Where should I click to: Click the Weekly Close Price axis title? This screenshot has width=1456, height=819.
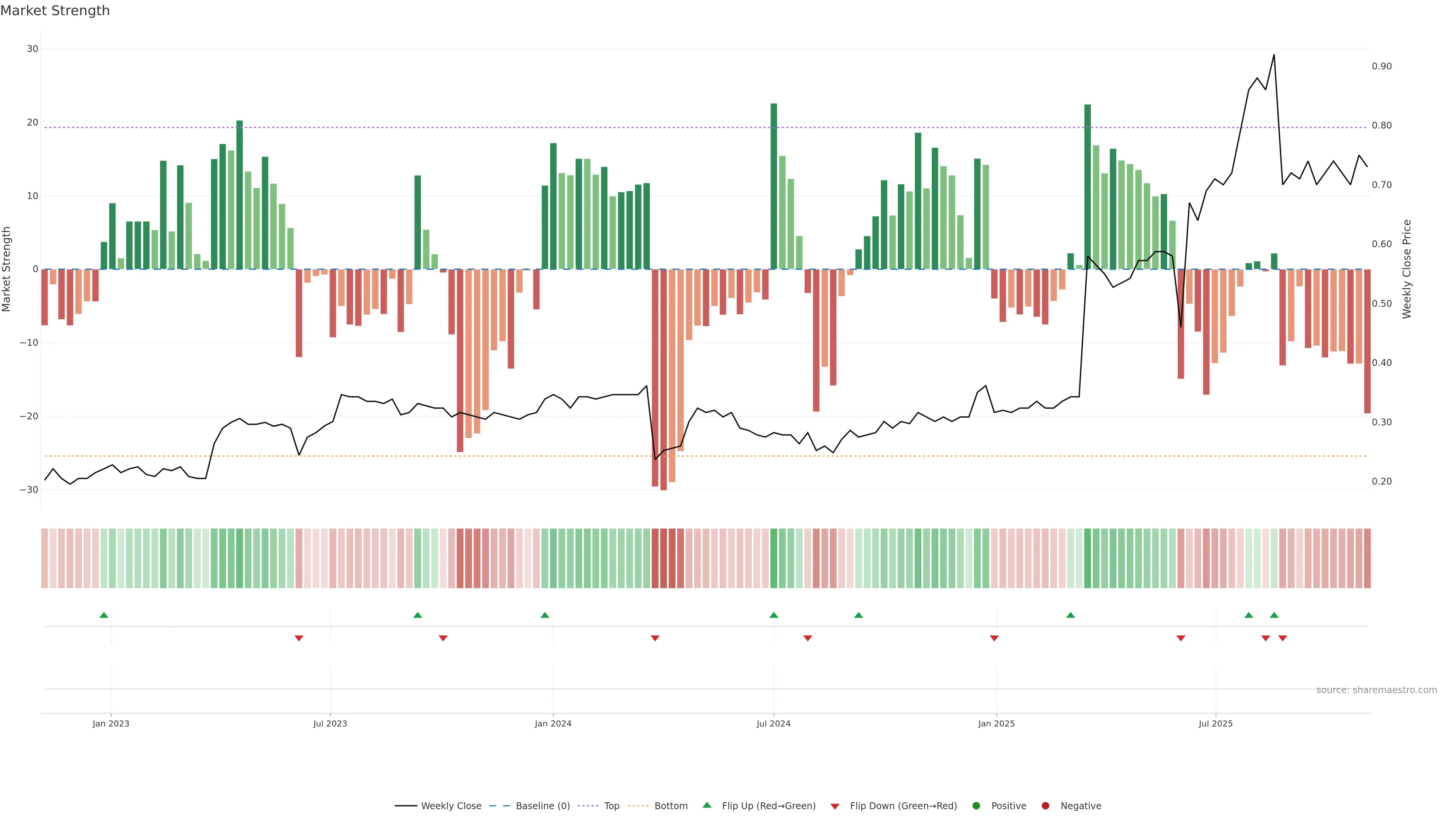[x=1407, y=269]
